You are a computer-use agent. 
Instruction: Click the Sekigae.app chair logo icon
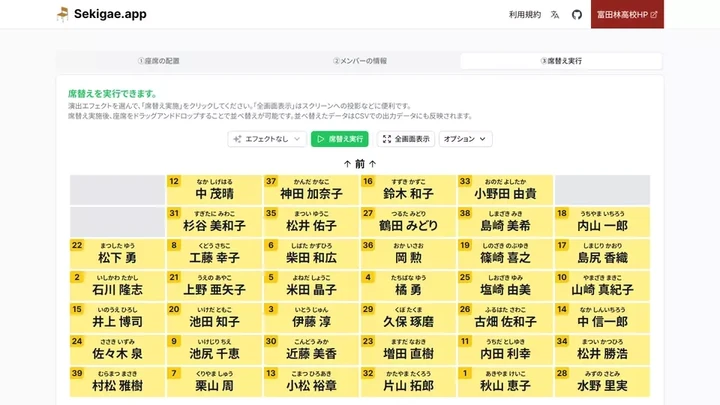coord(62,14)
